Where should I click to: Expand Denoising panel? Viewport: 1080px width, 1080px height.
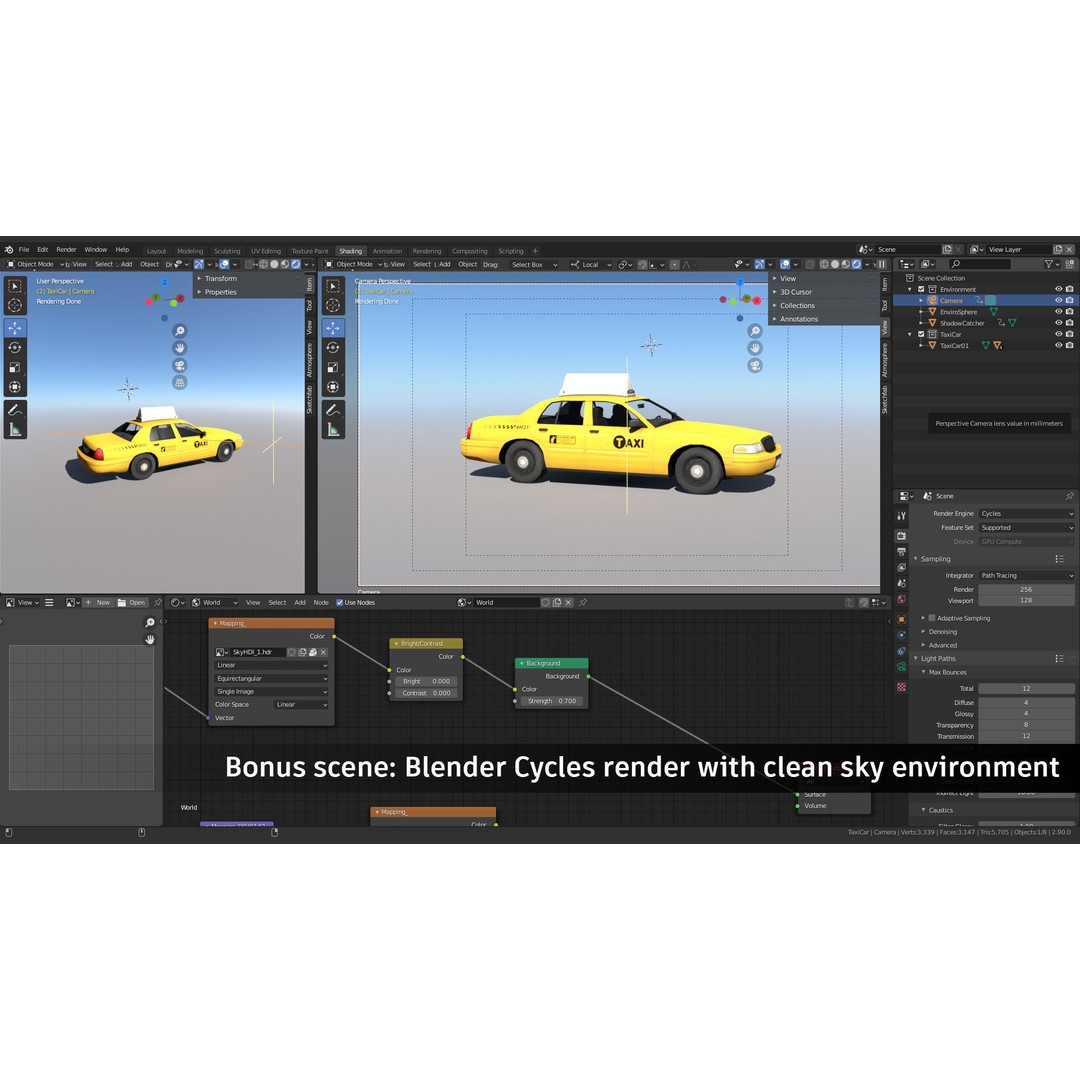point(942,632)
